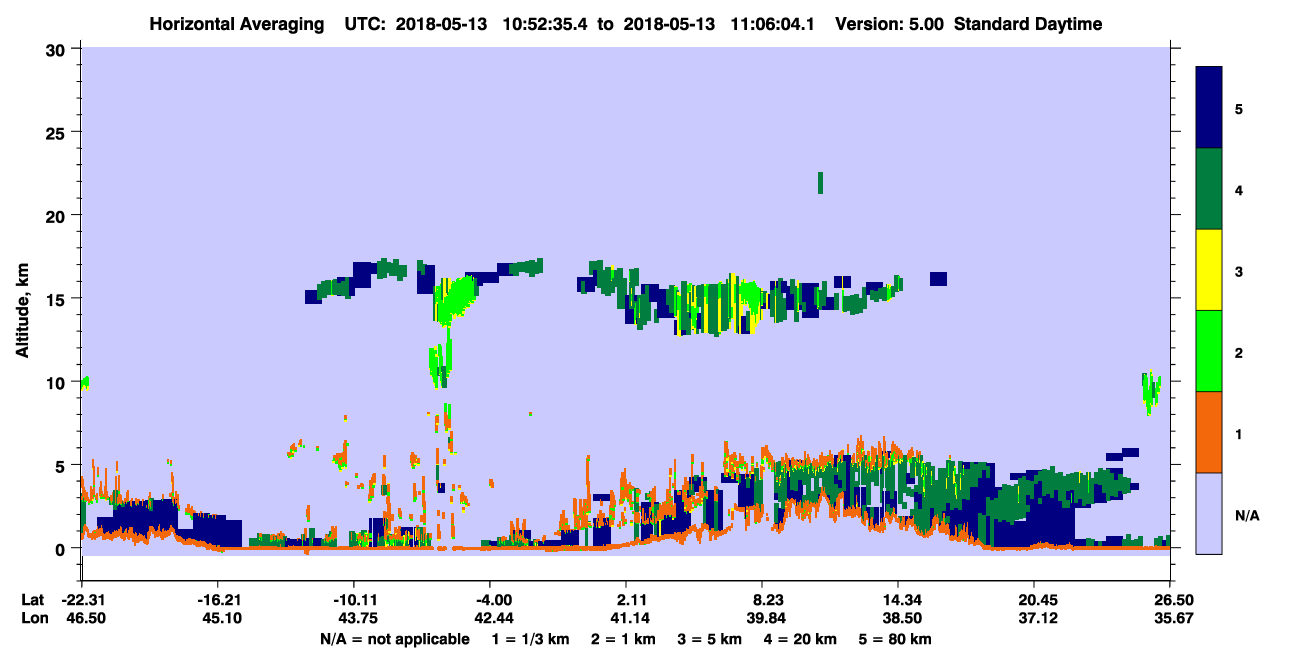1300x667 pixels.
Task: Click the 'Lat' row label
Action: (32, 600)
